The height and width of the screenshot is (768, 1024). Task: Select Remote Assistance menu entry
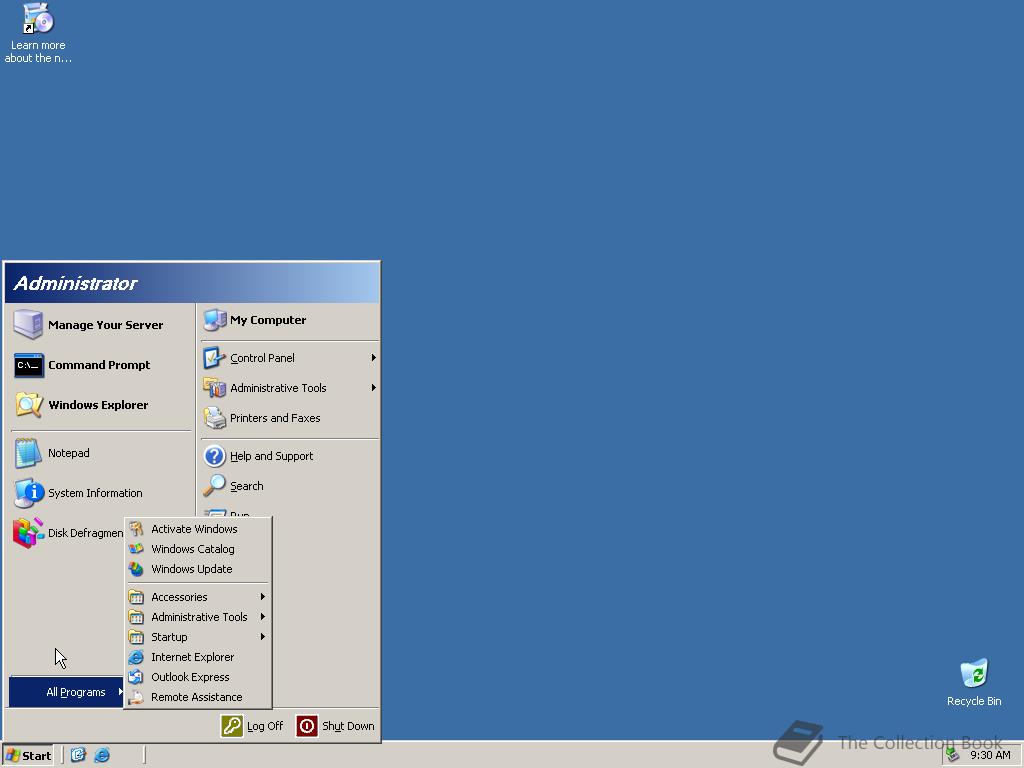point(198,697)
